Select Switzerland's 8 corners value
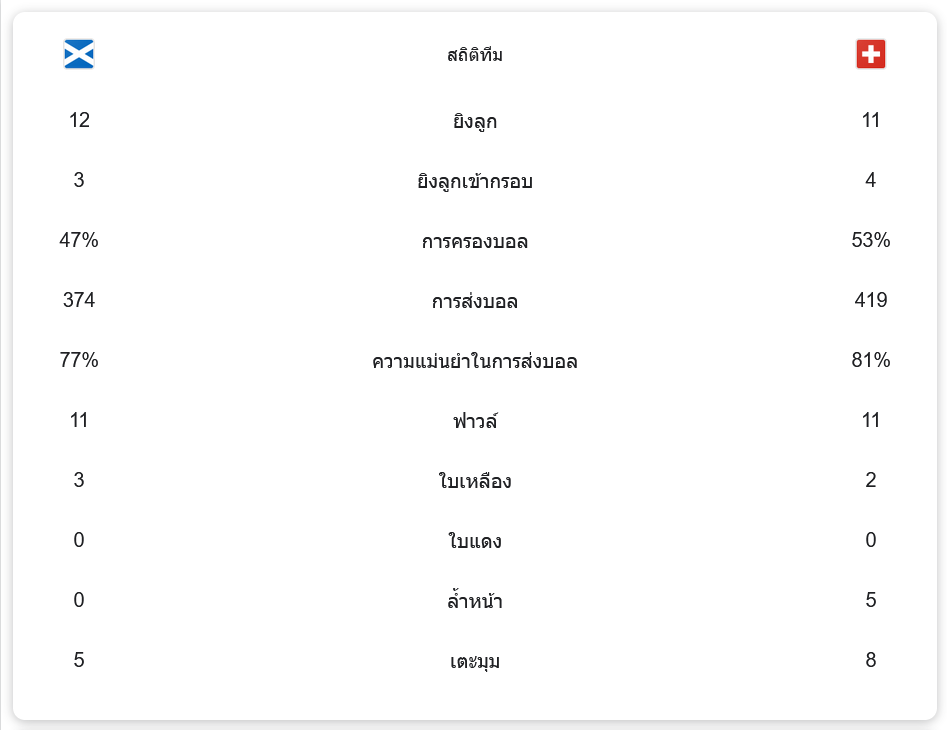Screen dimensions: 947x730 point(871,660)
